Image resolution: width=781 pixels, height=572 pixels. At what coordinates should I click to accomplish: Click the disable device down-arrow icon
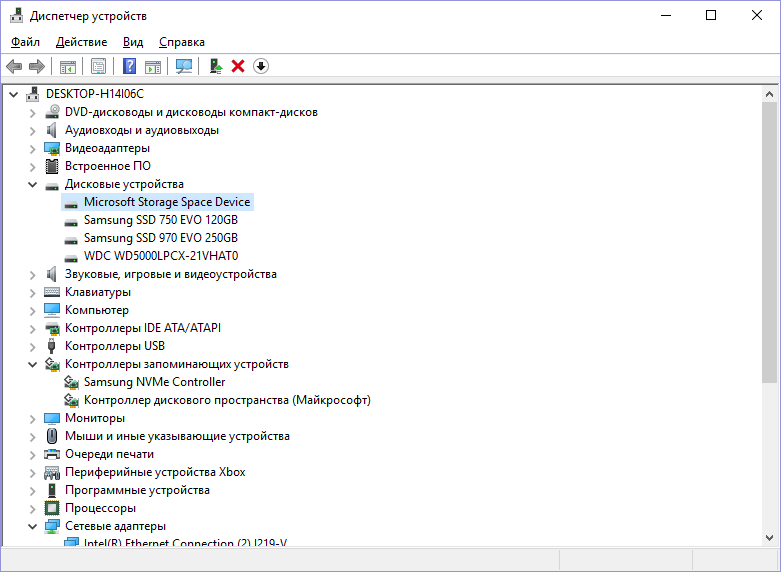click(261, 66)
